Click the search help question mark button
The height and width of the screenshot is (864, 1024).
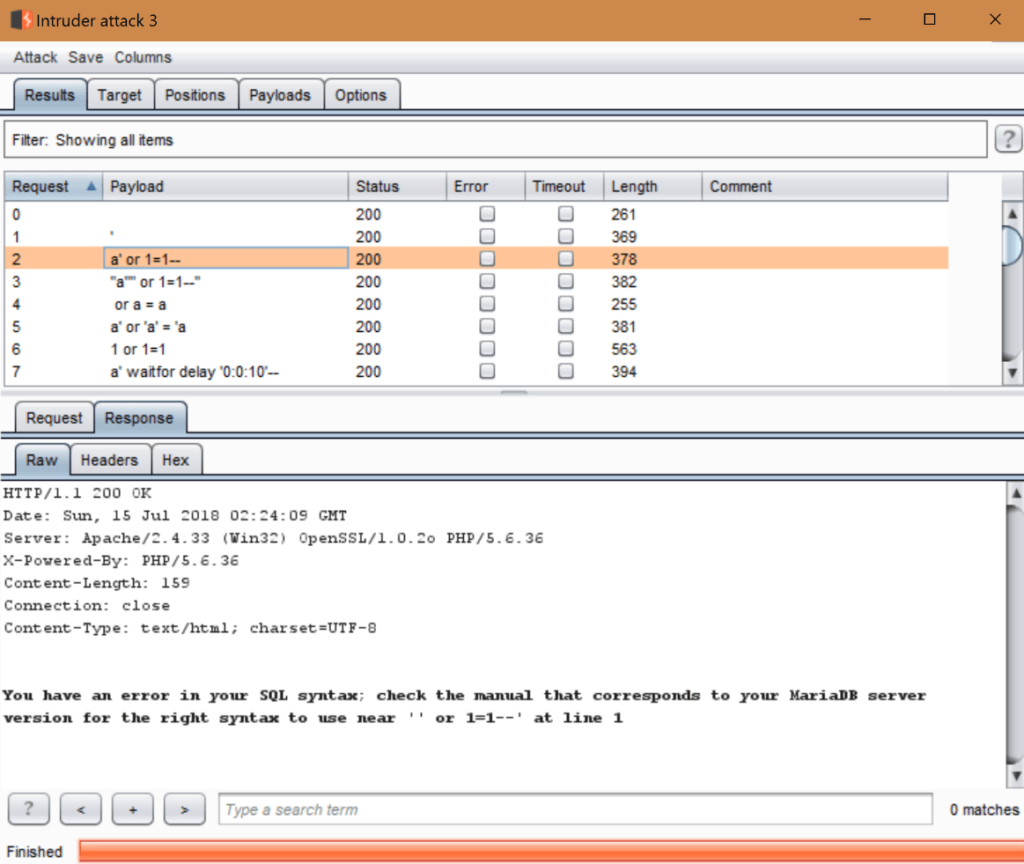[x=29, y=809]
